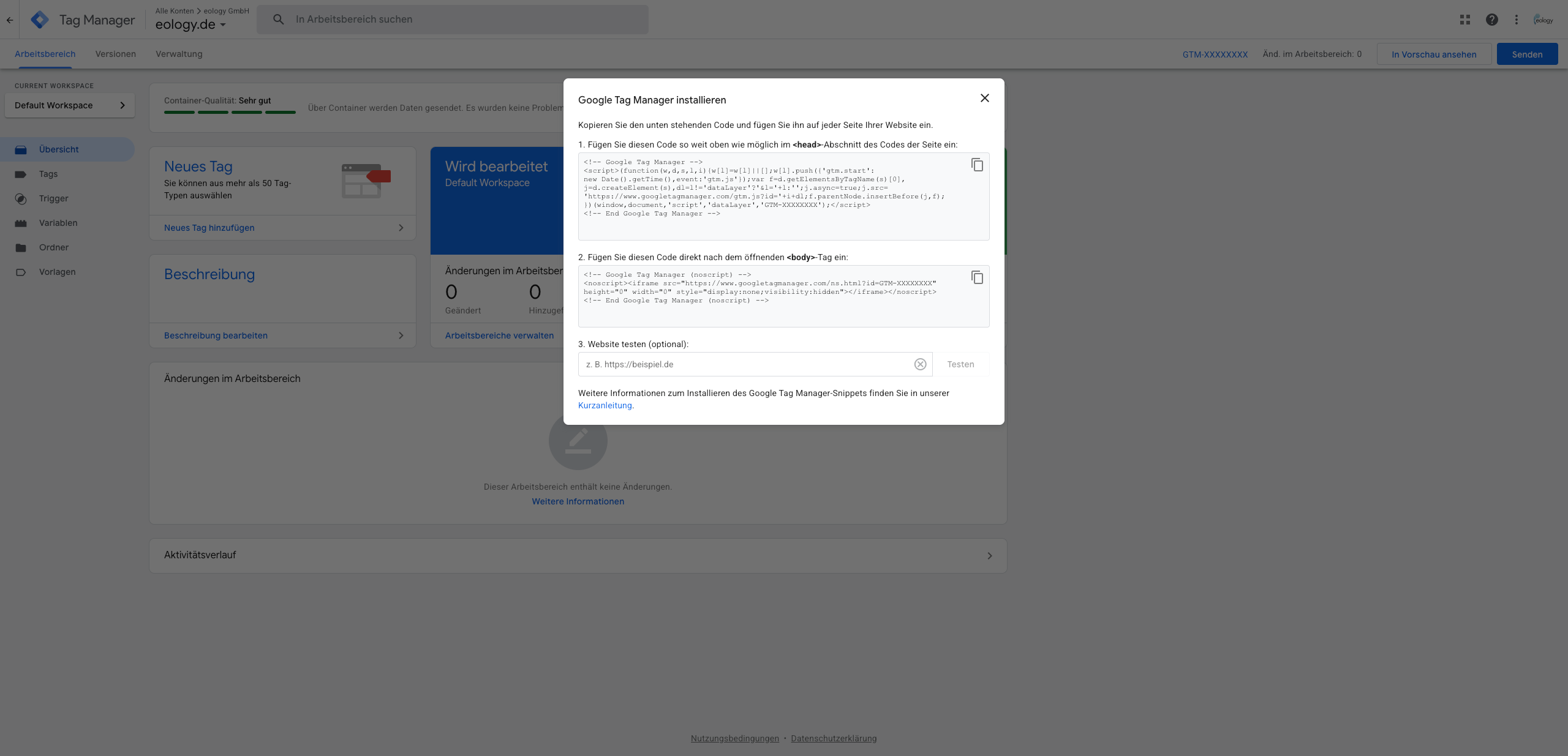Open the Kurzanleitung link

tap(605, 405)
